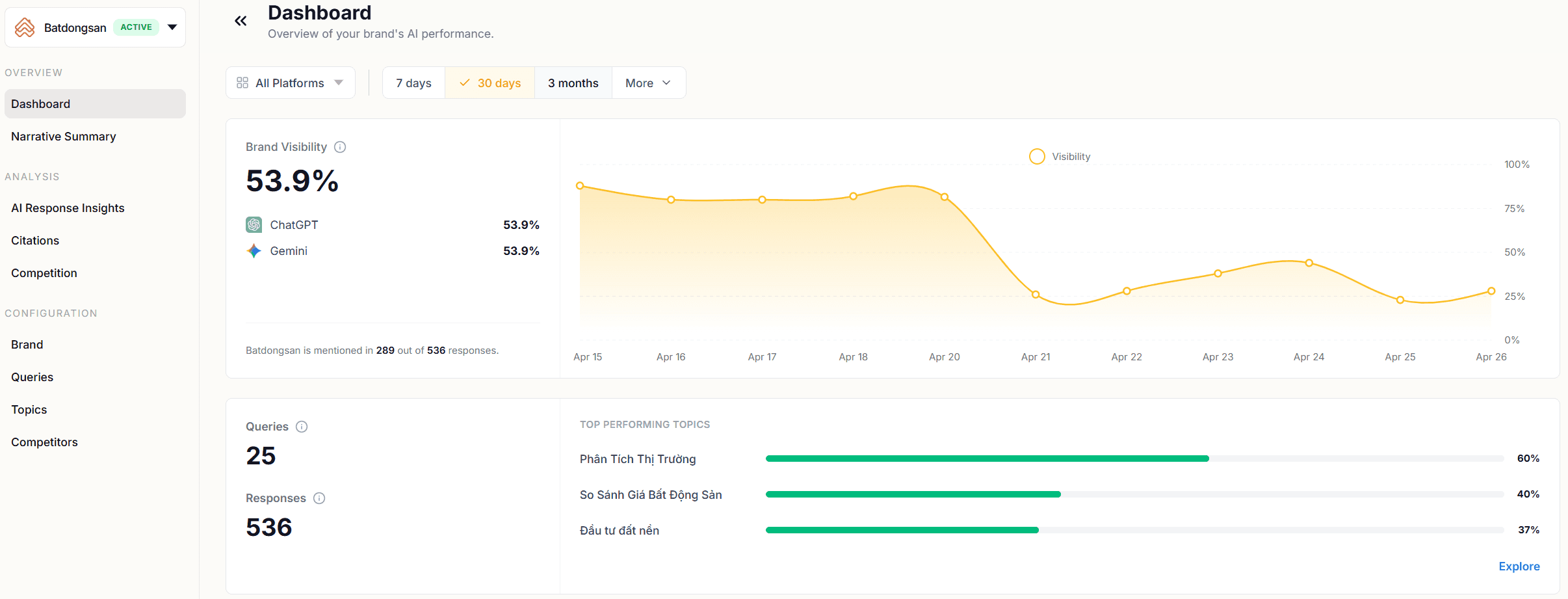The image size is (1568, 599).
Task: Click the 53.9% brand visibility value
Action: pyautogui.click(x=292, y=181)
